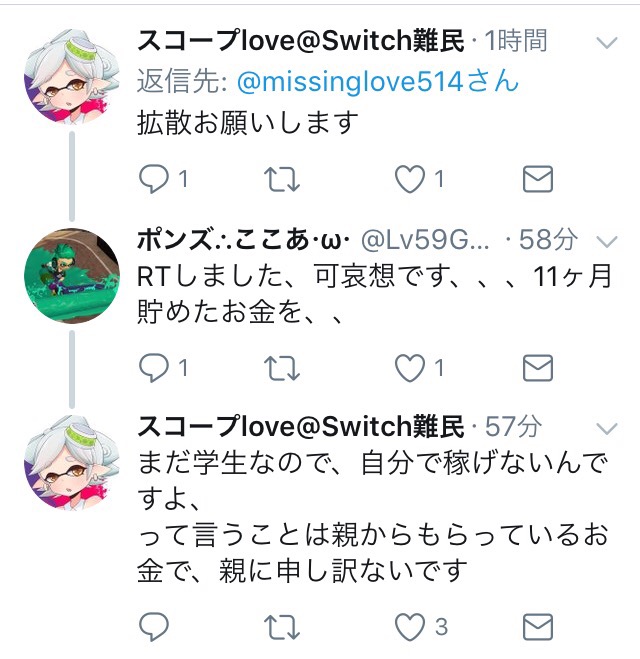The image size is (640, 659).
Task: Open スコープlove@Switch難民 name on first tweet
Action: 300,41
